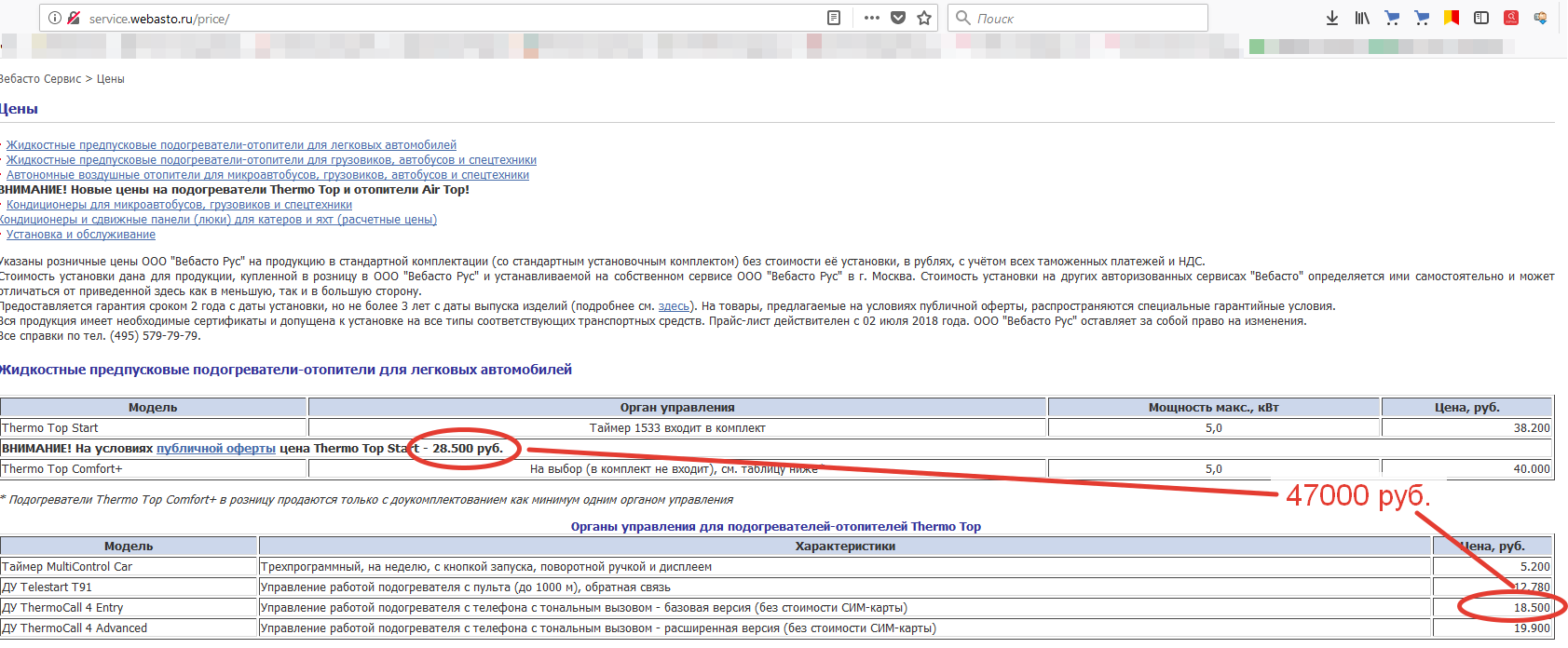
Task: Click the yellow-red bookmark extension icon
Action: 1452,18
